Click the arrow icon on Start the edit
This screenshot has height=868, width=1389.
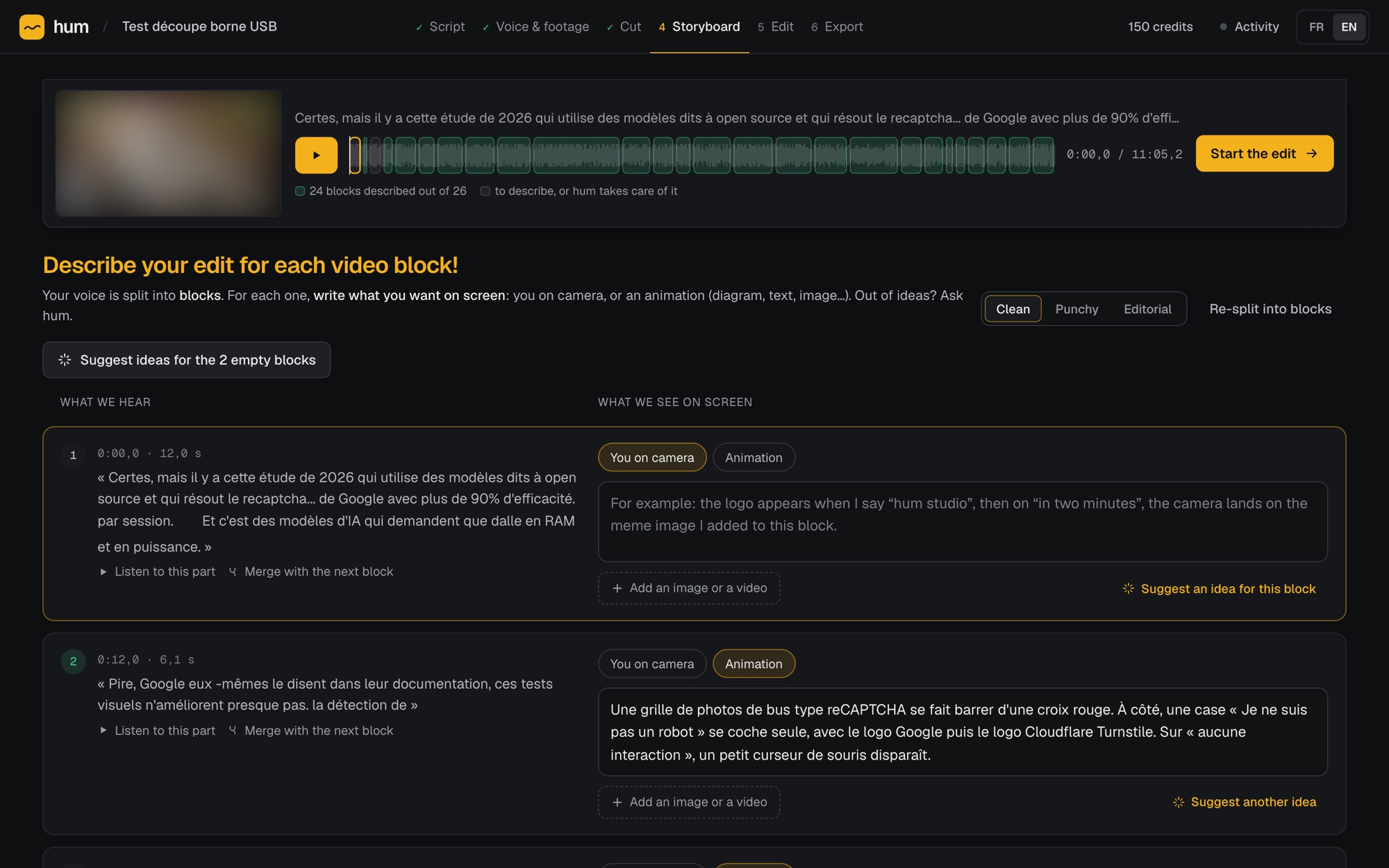pos(1312,153)
